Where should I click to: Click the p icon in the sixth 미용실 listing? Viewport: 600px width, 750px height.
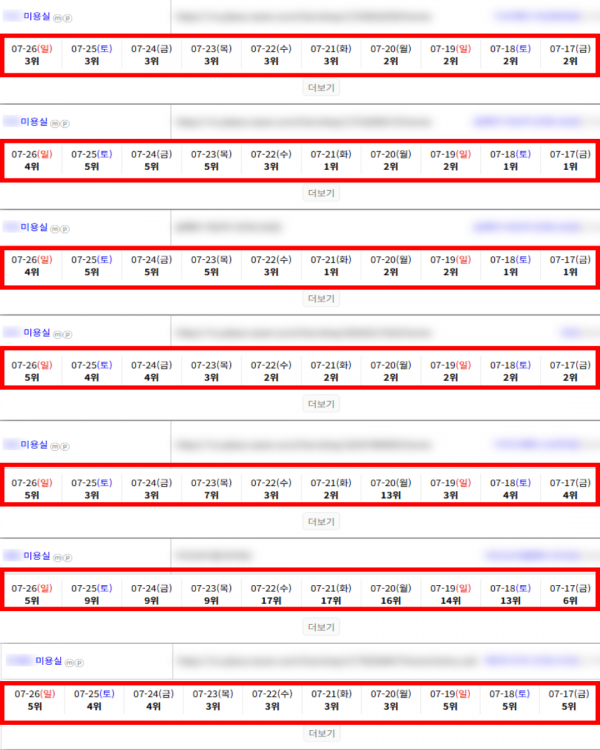pyautogui.click(x=67, y=557)
